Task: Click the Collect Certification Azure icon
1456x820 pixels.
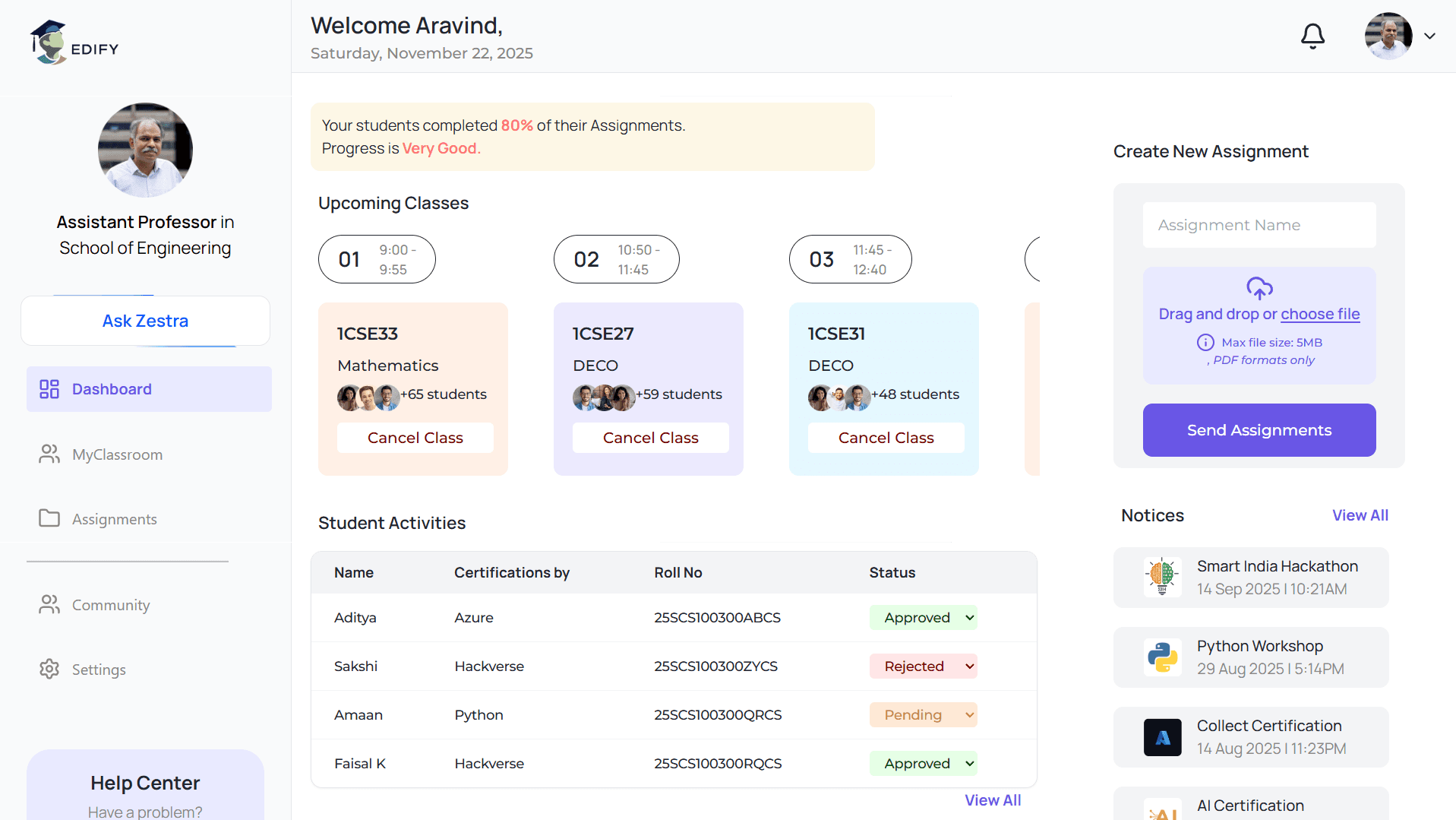Action: click(1162, 737)
